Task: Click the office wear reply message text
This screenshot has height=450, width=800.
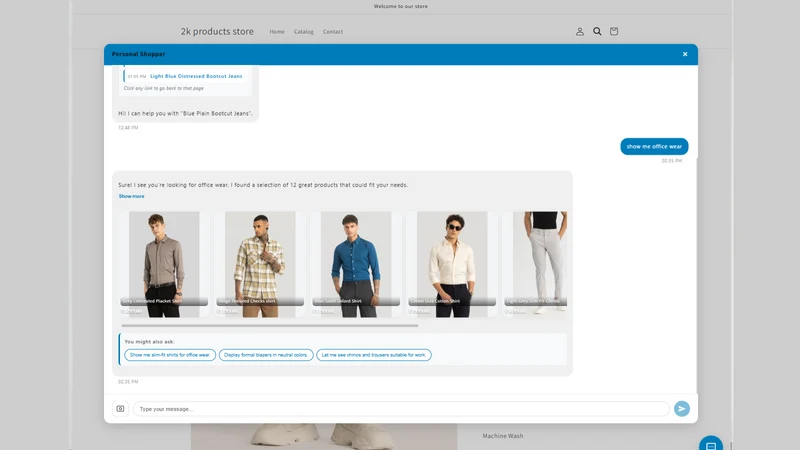Action: click(x=263, y=185)
